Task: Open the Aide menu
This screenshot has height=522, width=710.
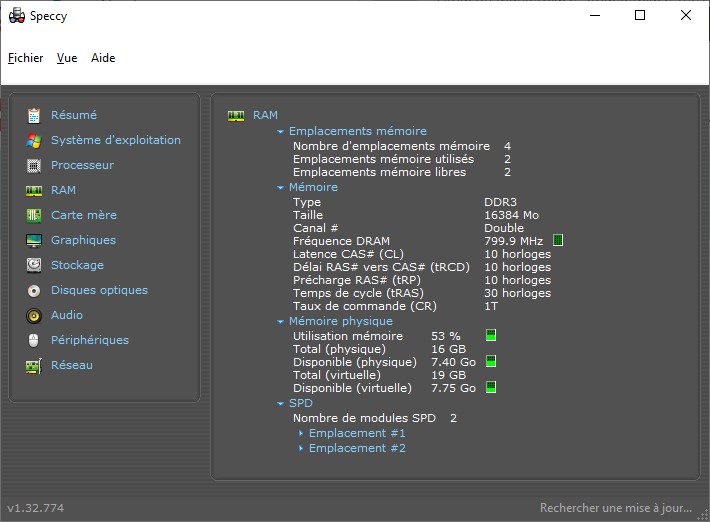Action: point(103,58)
